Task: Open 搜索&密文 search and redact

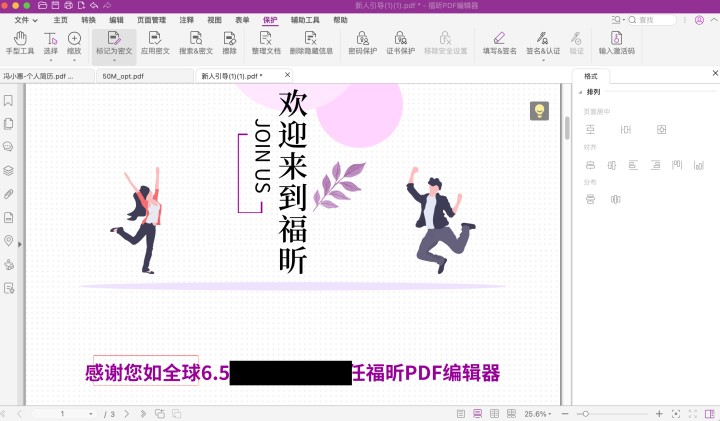Action: pos(195,42)
